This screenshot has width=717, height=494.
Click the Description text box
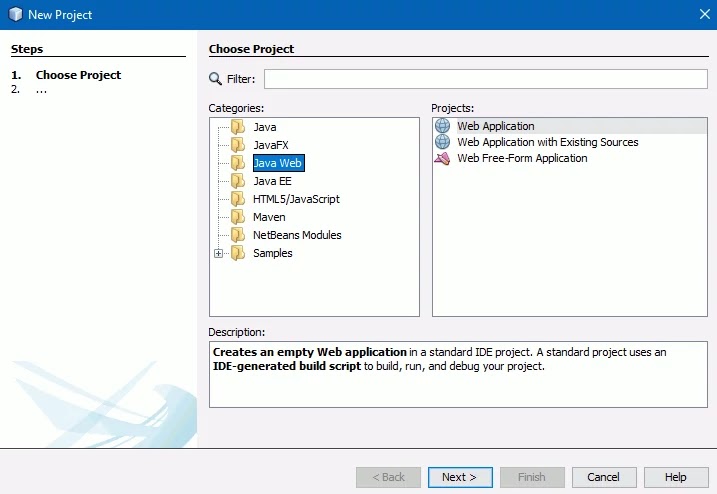tap(458, 374)
